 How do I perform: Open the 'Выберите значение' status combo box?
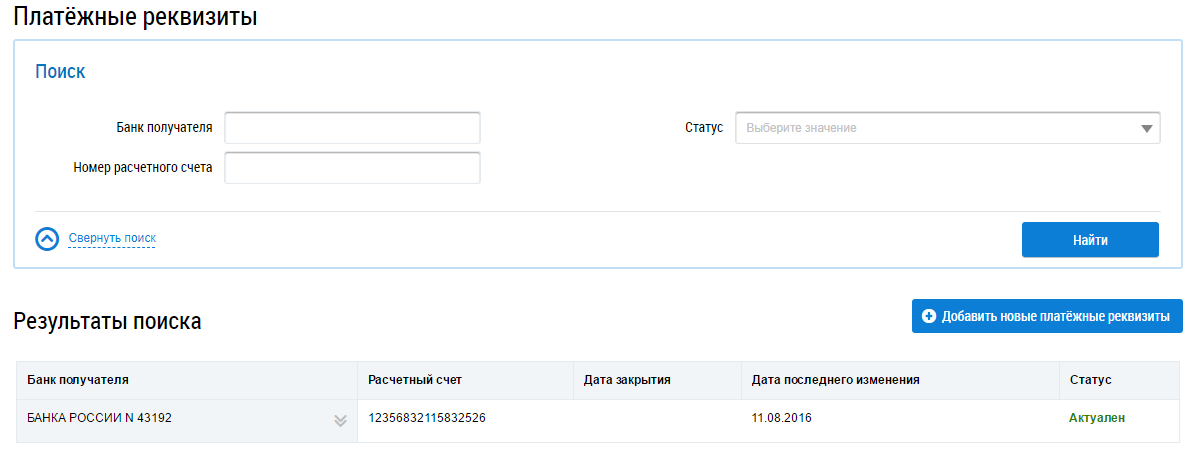coord(938,128)
